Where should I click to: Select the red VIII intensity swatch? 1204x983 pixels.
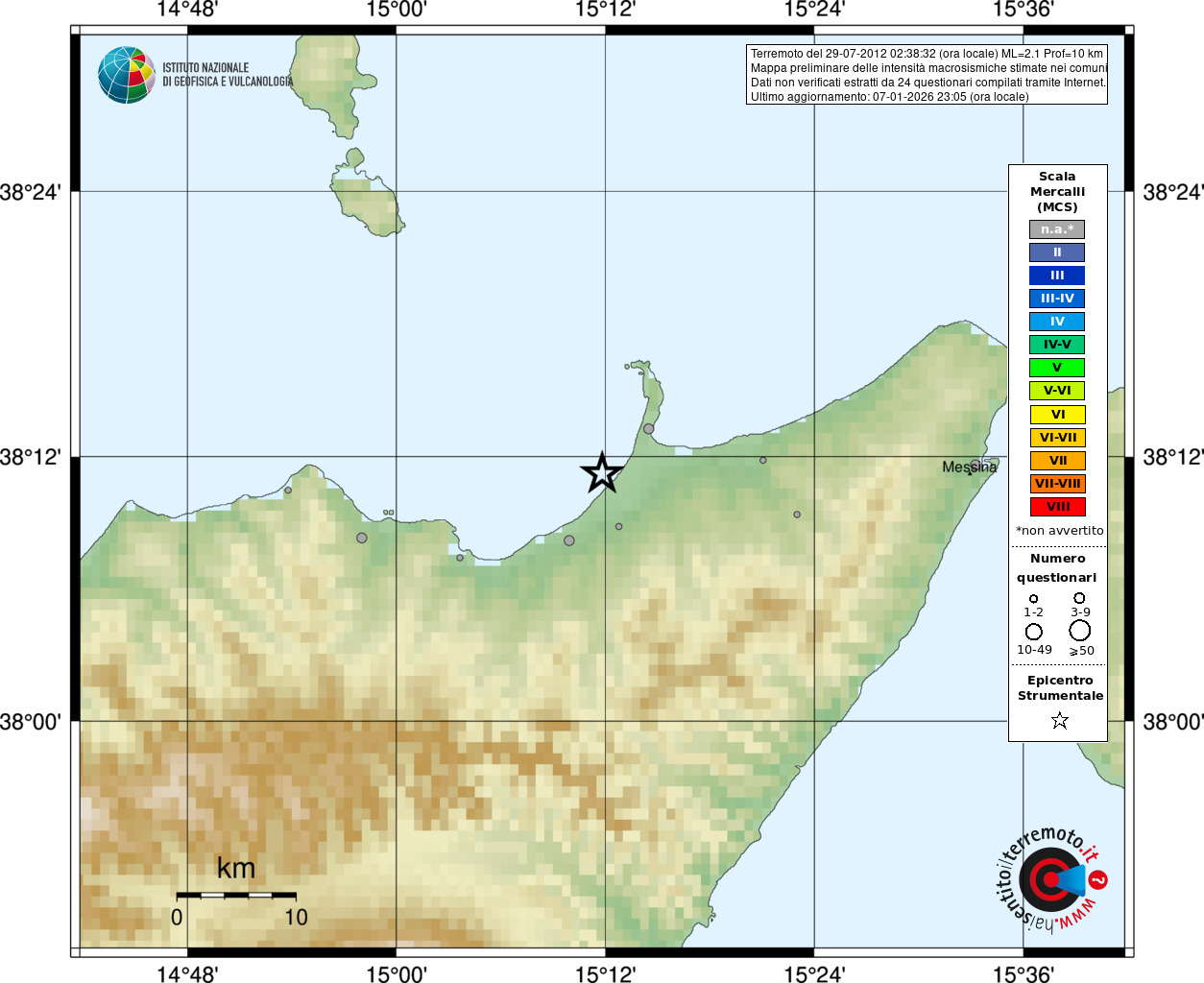1057,507
